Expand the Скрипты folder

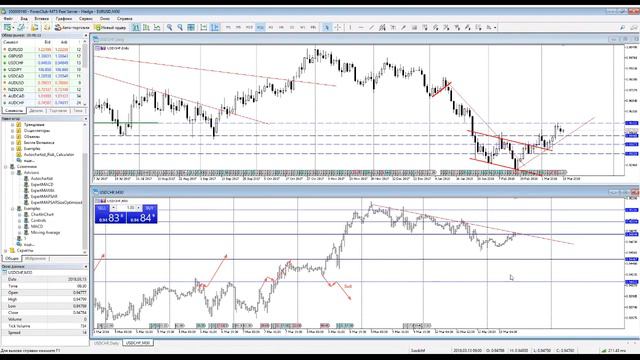tap(6, 250)
